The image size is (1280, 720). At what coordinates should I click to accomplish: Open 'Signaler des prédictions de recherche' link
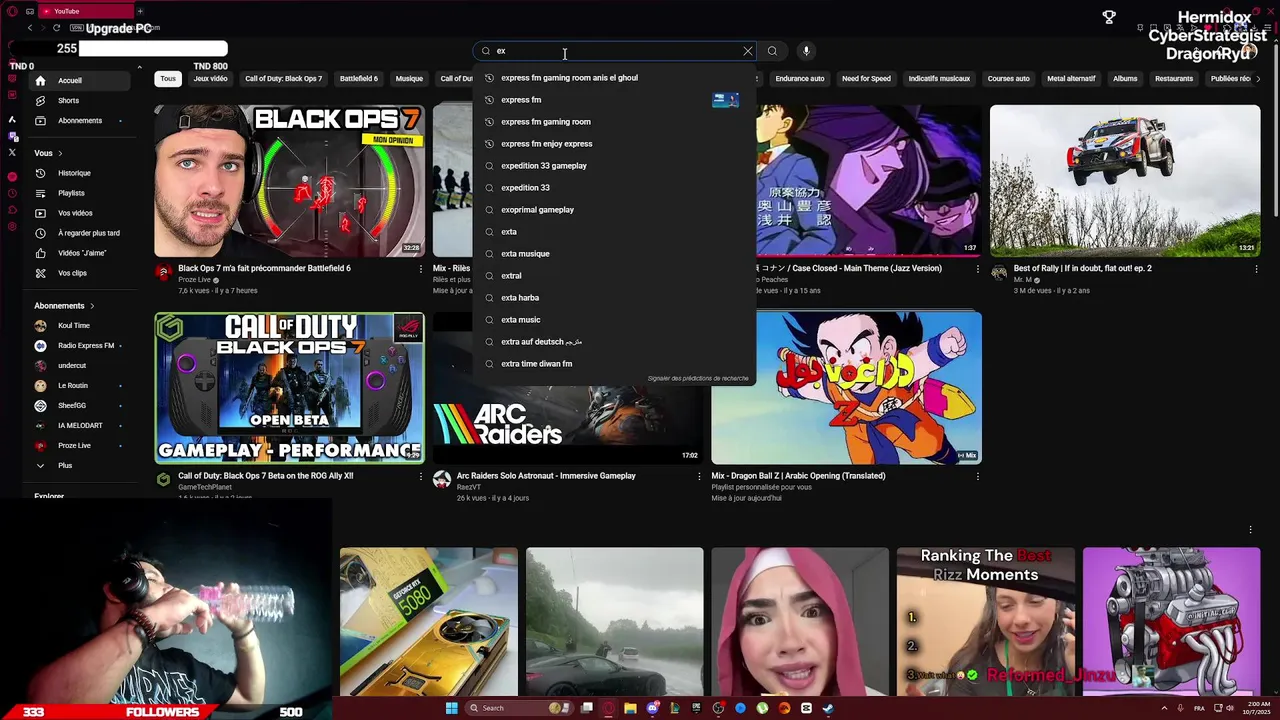click(x=698, y=378)
